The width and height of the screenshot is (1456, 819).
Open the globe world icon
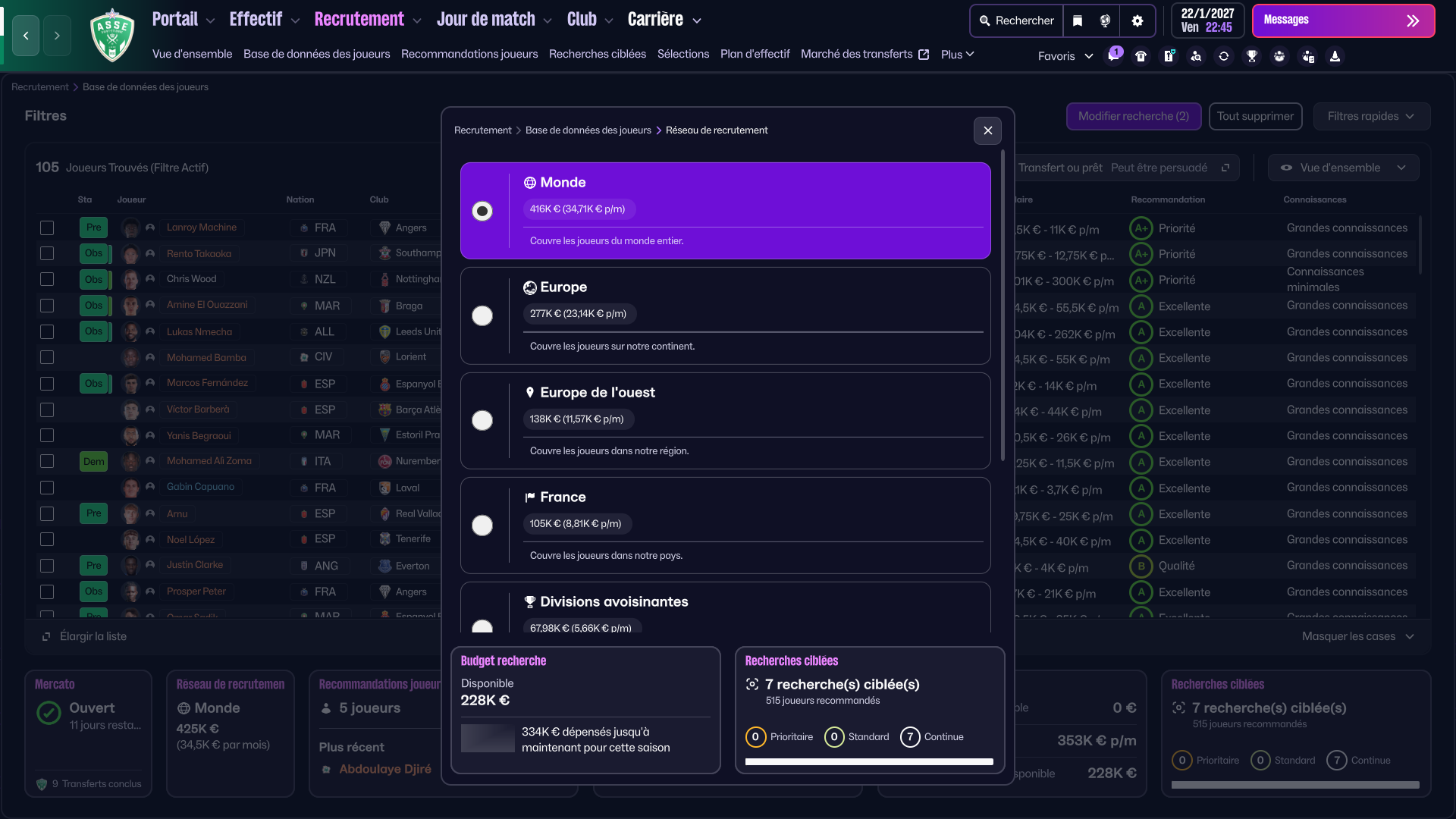[x=1105, y=20]
